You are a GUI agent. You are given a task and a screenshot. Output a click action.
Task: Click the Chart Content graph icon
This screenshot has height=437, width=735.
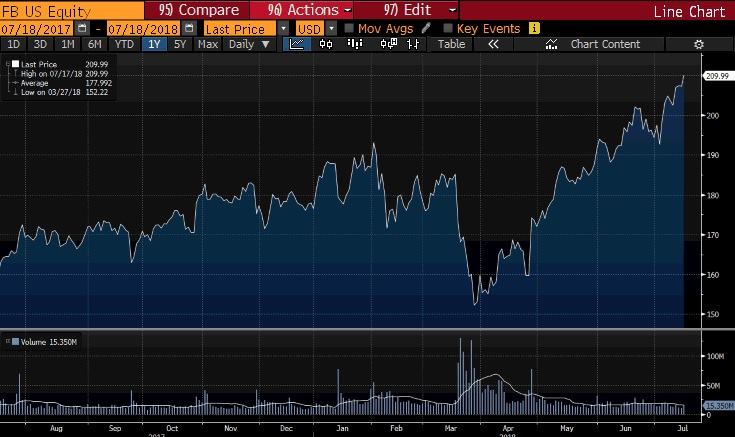click(551, 44)
